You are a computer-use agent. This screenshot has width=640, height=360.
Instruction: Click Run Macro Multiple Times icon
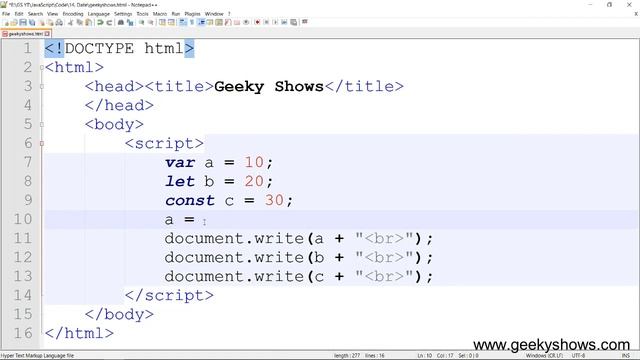(x=284, y=22)
